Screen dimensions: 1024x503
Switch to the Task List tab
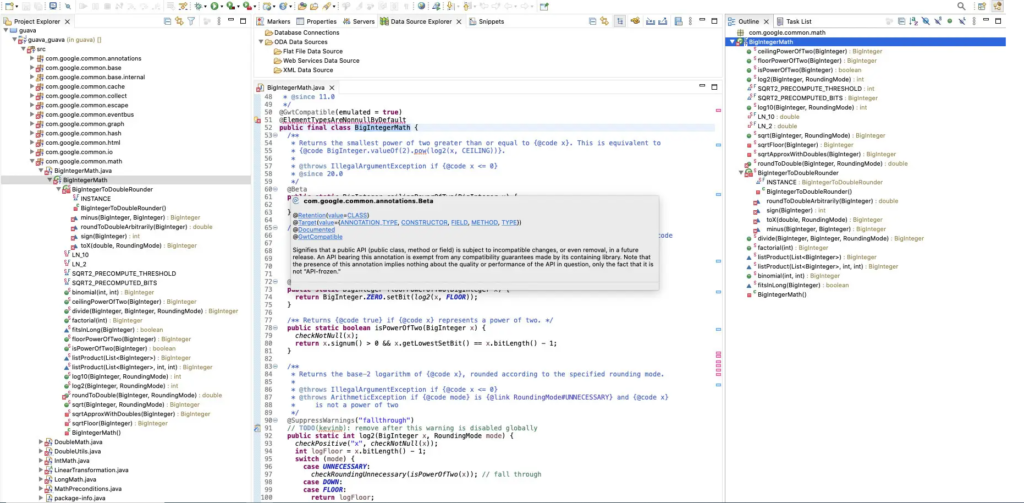(793, 22)
